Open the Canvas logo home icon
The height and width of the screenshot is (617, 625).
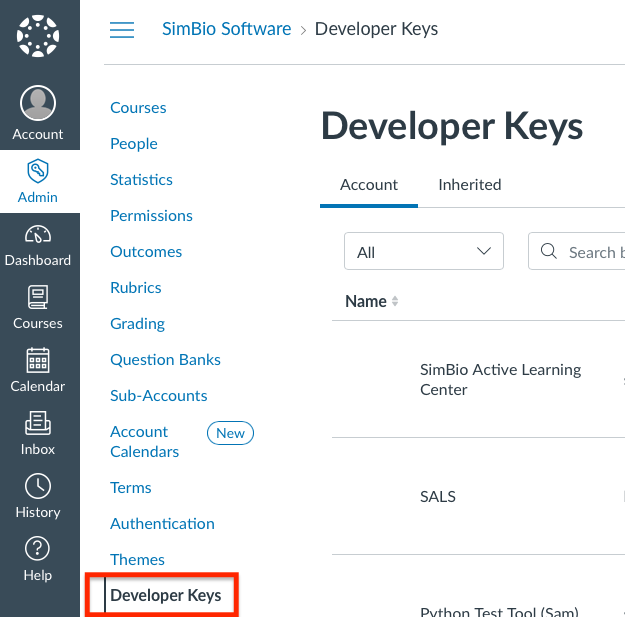point(38,36)
